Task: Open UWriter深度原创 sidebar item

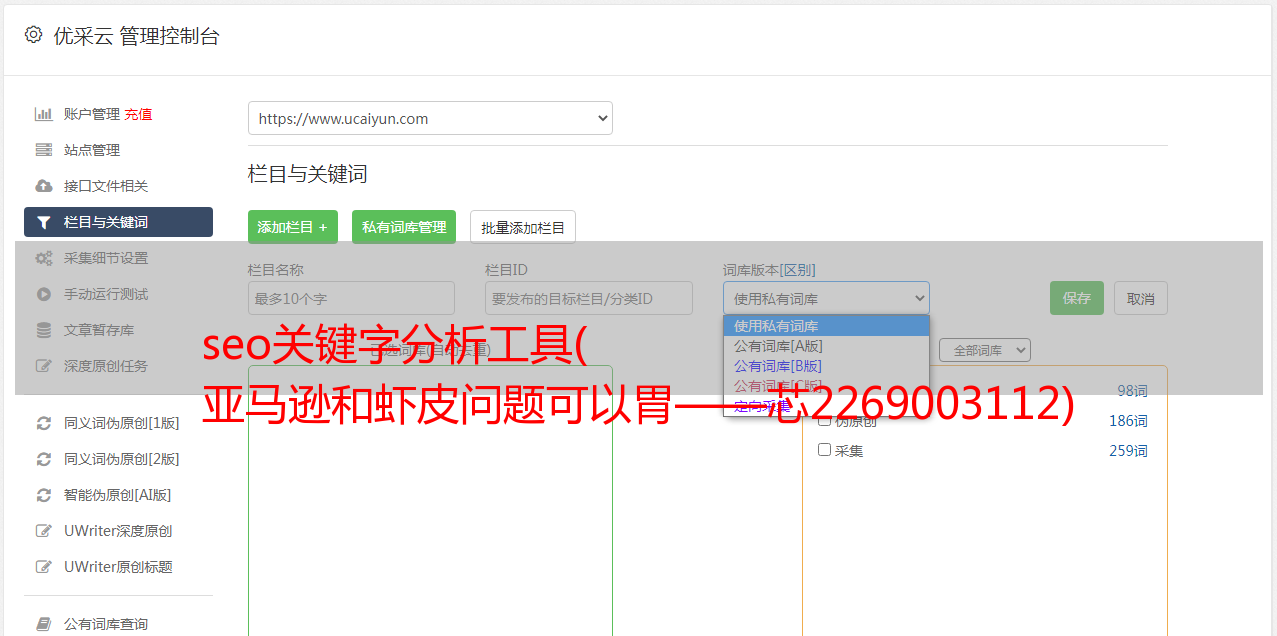Action: click(118, 531)
